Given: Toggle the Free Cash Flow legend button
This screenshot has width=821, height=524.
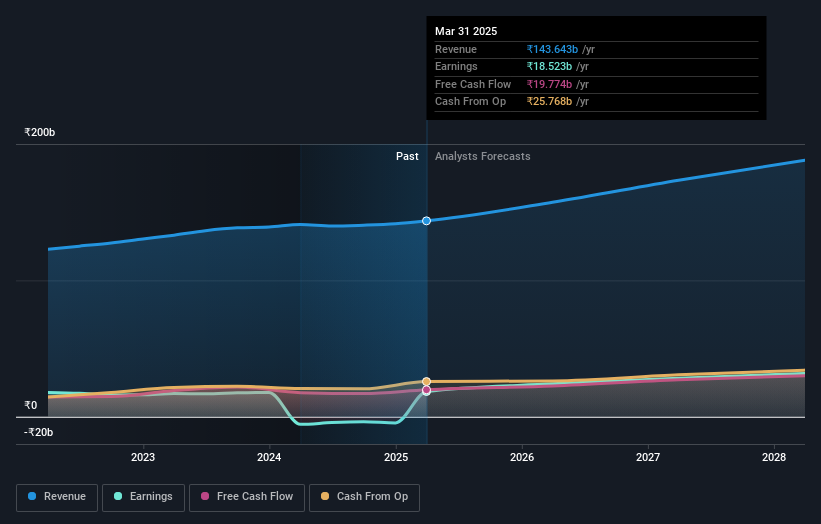Looking at the screenshot, I should tap(247, 497).
